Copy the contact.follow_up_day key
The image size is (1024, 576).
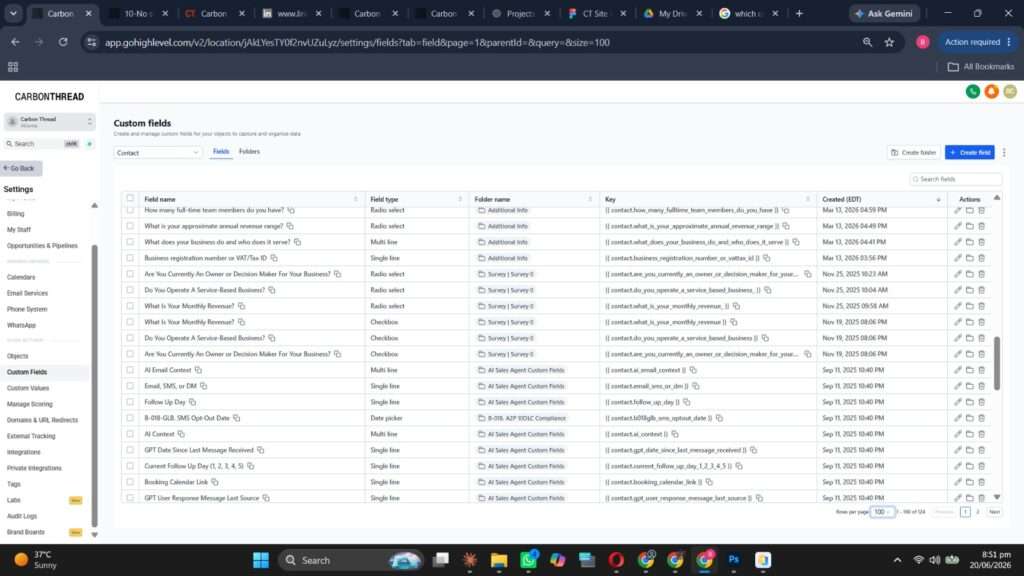(686, 402)
